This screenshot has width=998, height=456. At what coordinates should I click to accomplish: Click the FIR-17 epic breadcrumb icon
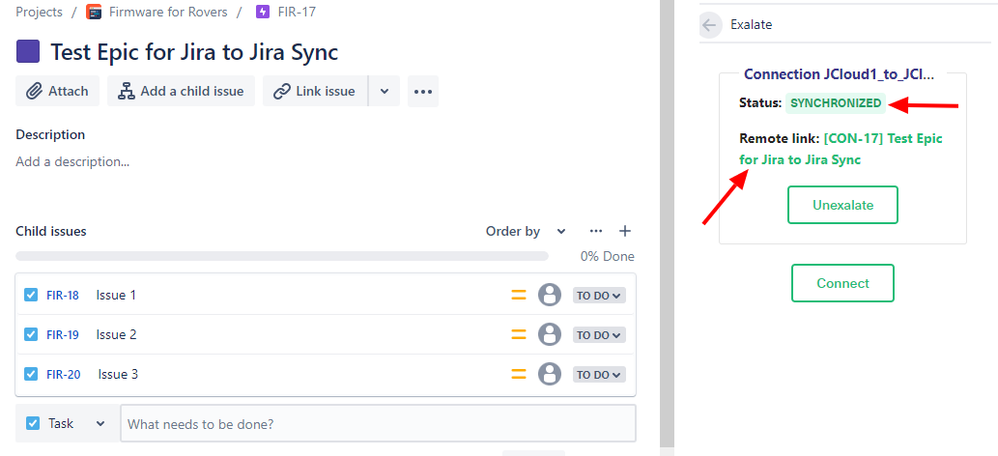(x=262, y=11)
